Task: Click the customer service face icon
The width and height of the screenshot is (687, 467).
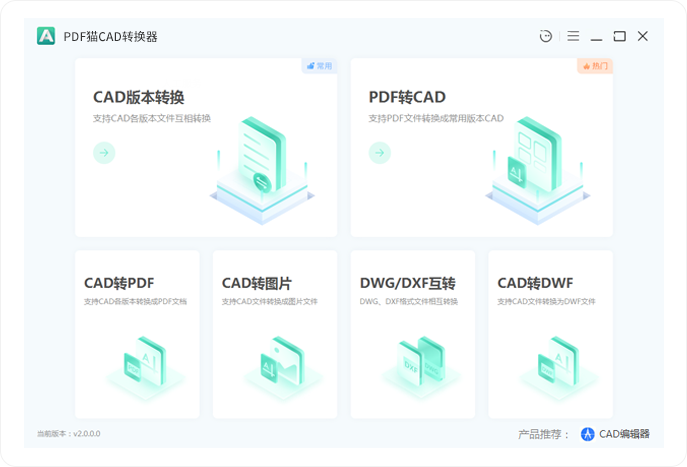Action: click(545, 36)
